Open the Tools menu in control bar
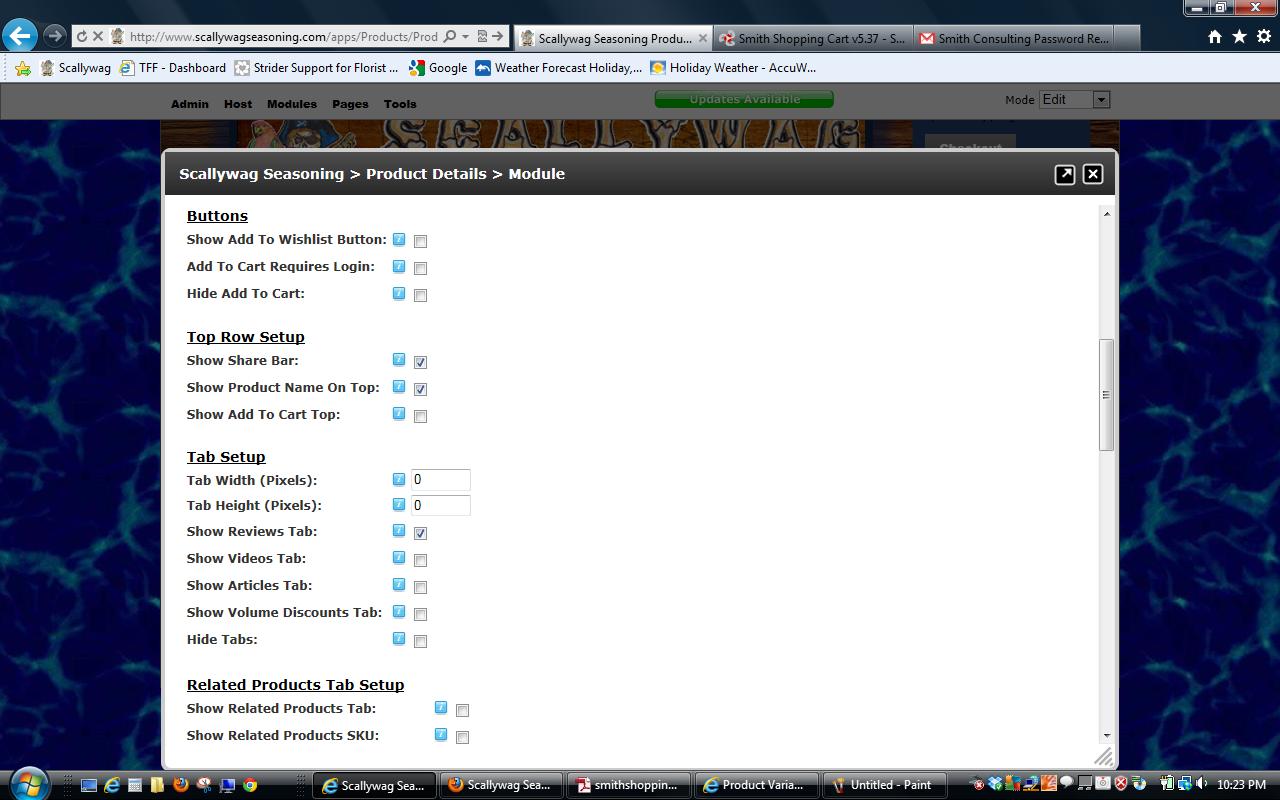Screen dimensions: 1280x800 coord(400,104)
